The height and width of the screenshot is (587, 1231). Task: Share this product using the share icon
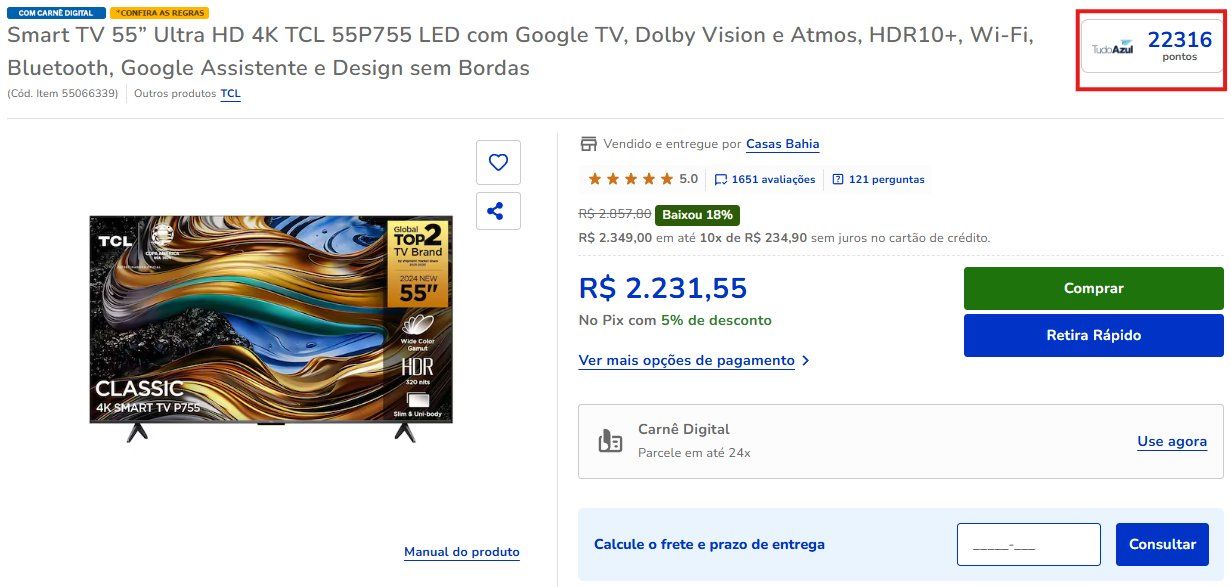pos(498,211)
